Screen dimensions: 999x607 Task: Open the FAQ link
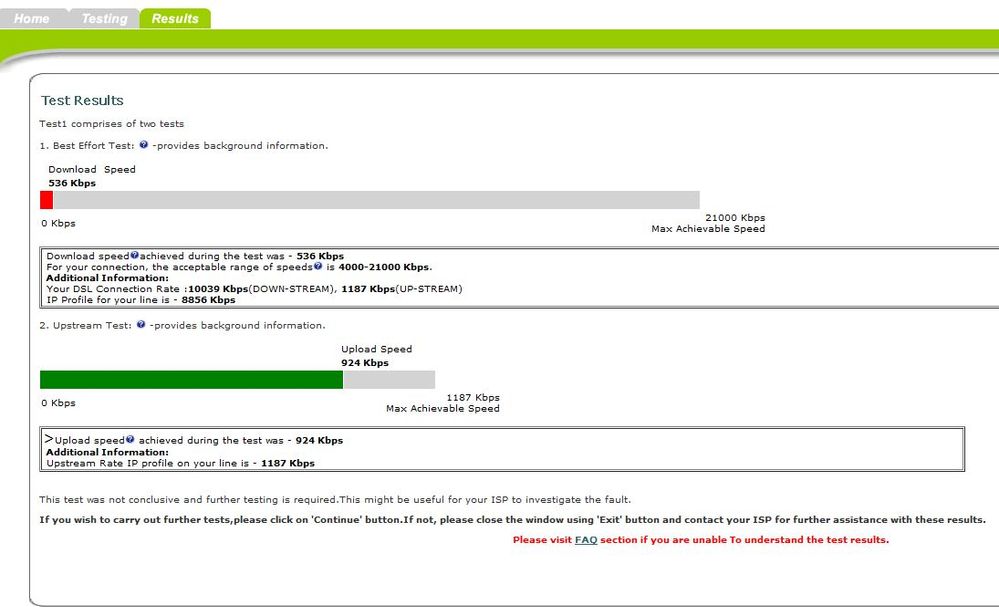coord(586,539)
